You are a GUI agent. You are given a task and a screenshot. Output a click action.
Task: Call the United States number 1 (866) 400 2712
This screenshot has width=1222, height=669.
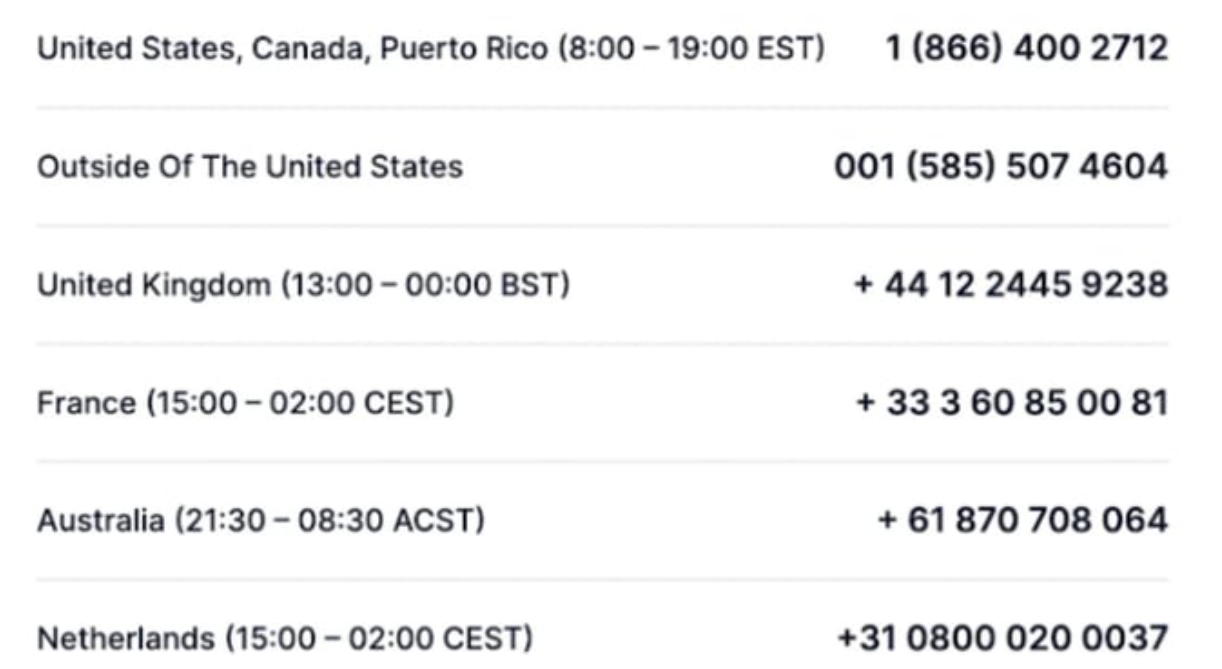pyautogui.click(x=1027, y=48)
